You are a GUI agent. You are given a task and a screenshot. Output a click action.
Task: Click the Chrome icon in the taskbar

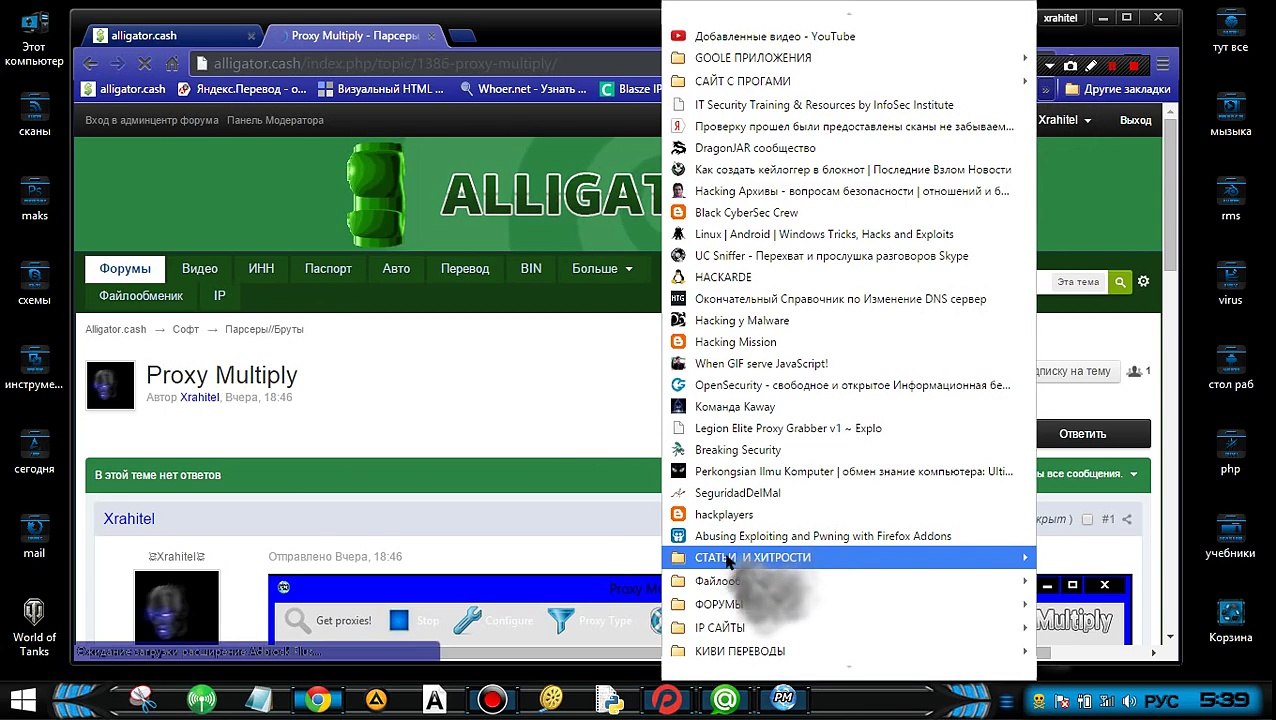tap(318, 700)
